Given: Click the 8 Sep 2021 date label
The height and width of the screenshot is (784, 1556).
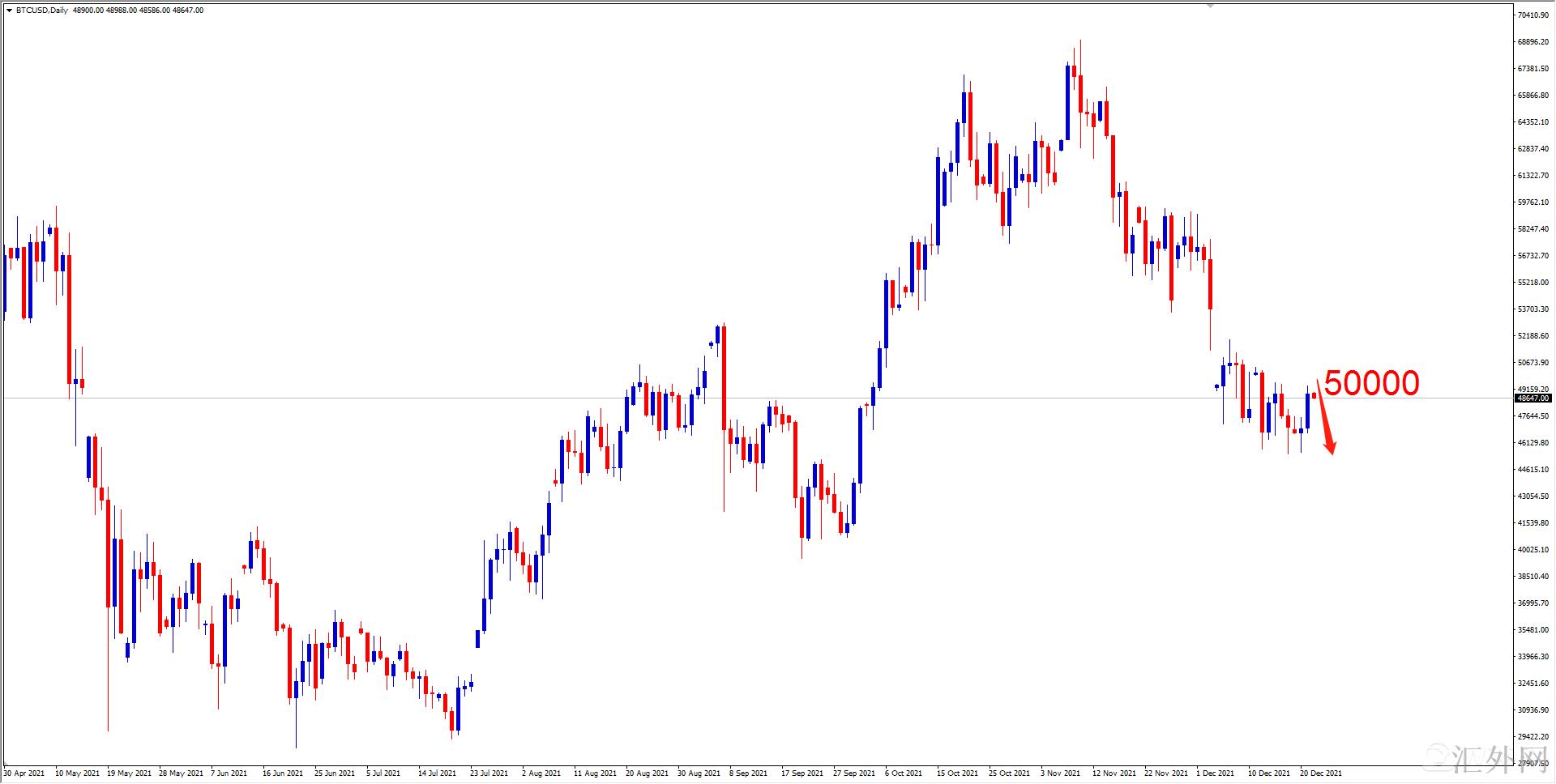Looking at the screenshot, I should (x=749, y=773).
